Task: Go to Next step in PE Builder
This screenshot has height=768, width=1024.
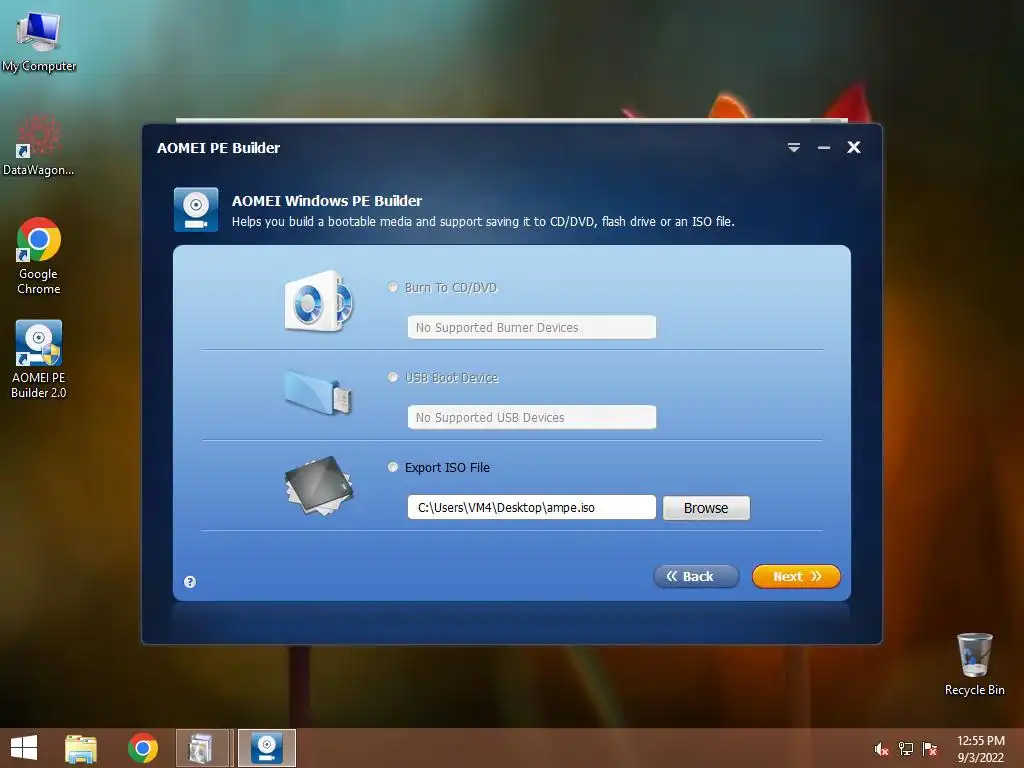Action: [796, 577]
